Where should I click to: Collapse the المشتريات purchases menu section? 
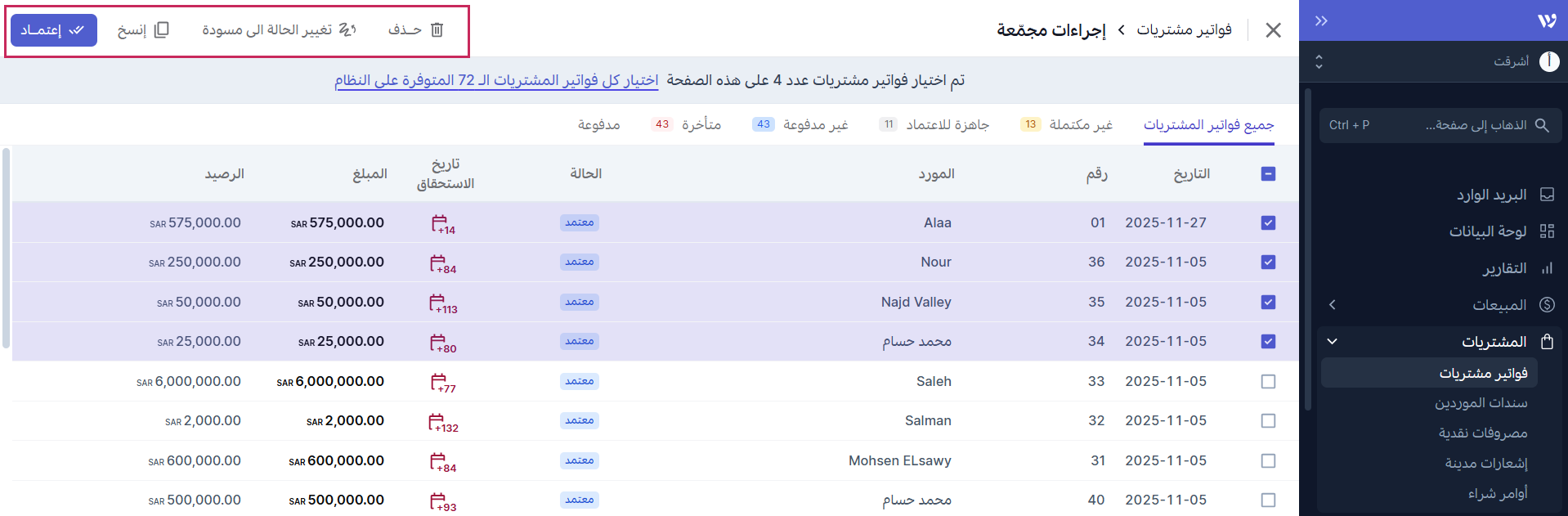(1333, 342)
